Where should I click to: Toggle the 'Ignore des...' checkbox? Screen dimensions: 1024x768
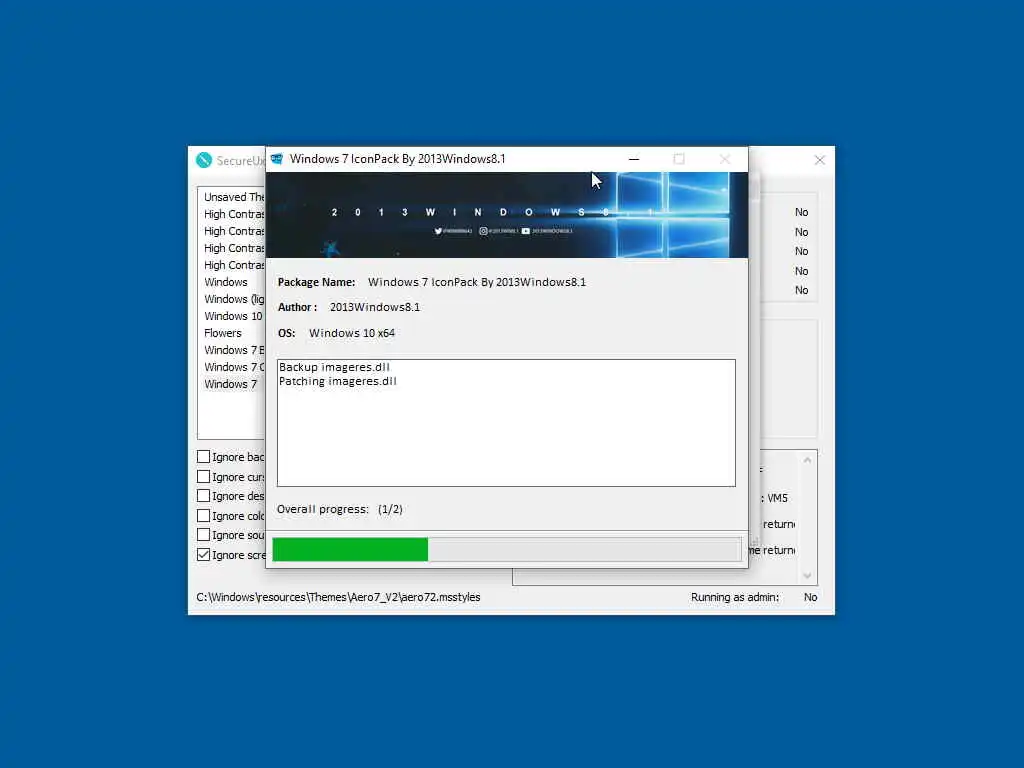[x=204, y=496]
